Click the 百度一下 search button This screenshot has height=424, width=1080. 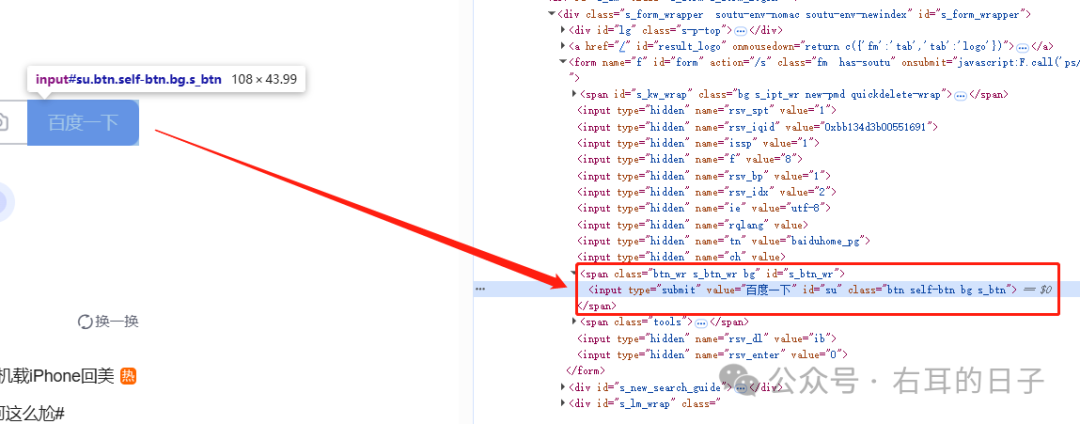[83, 122]
